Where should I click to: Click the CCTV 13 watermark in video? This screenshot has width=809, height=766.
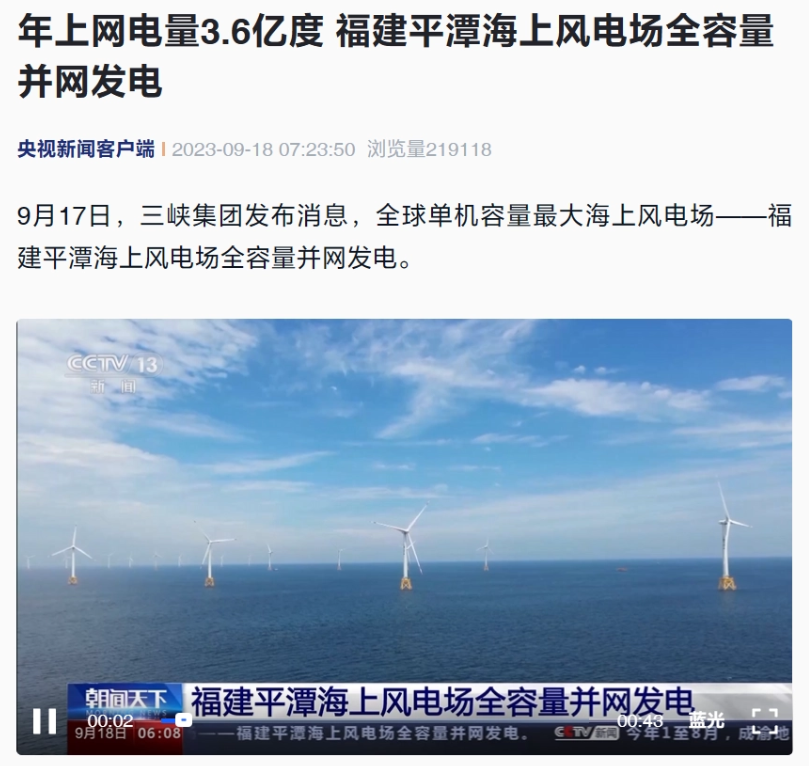pos(114,373)
